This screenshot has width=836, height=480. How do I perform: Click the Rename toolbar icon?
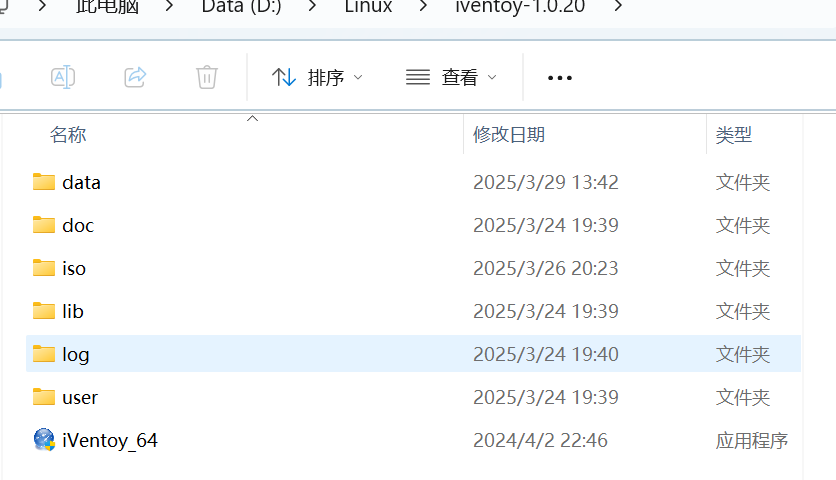(63, 77)
